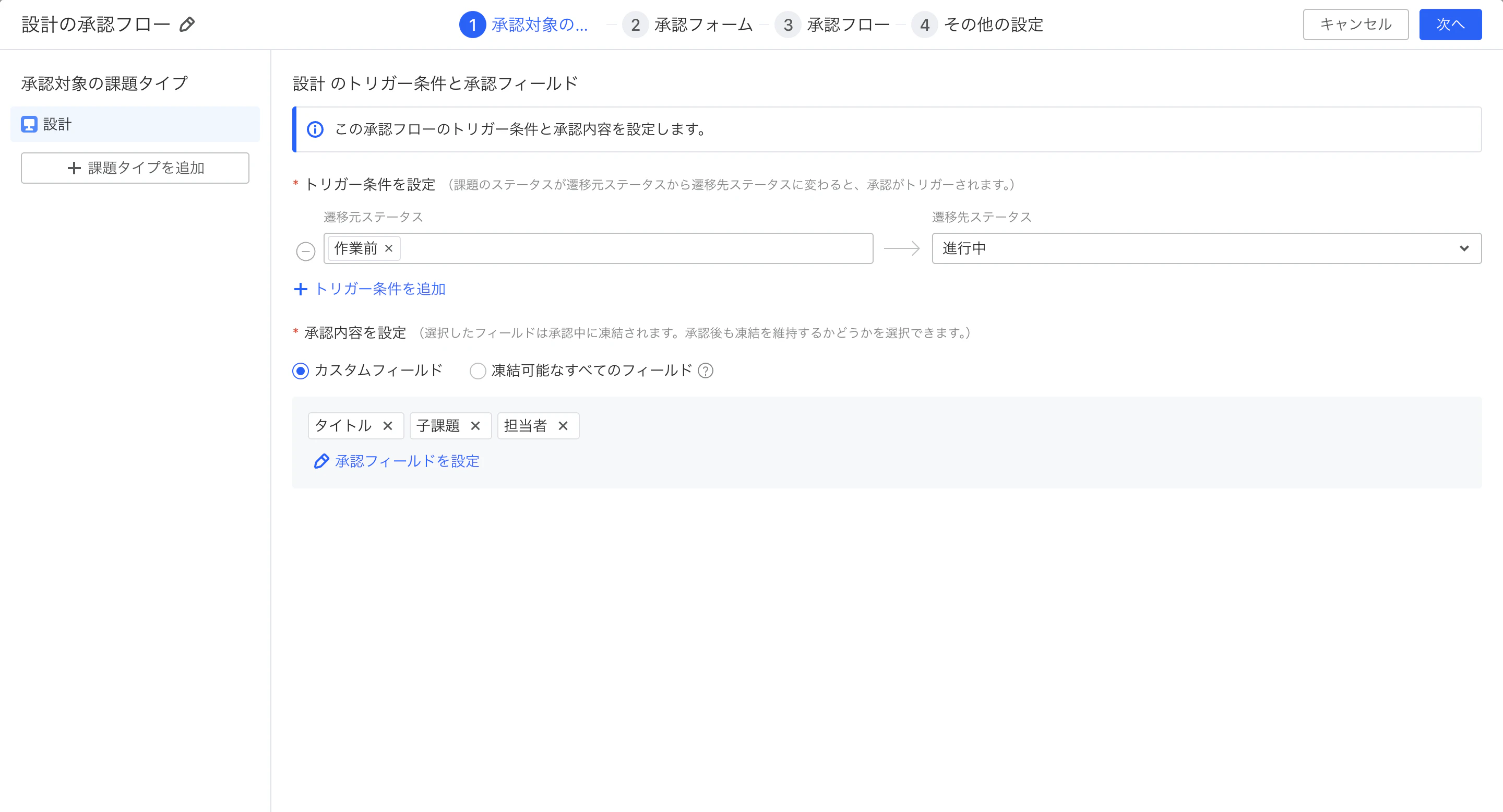Click the 遷移先ステータス label

coord(982,217)
